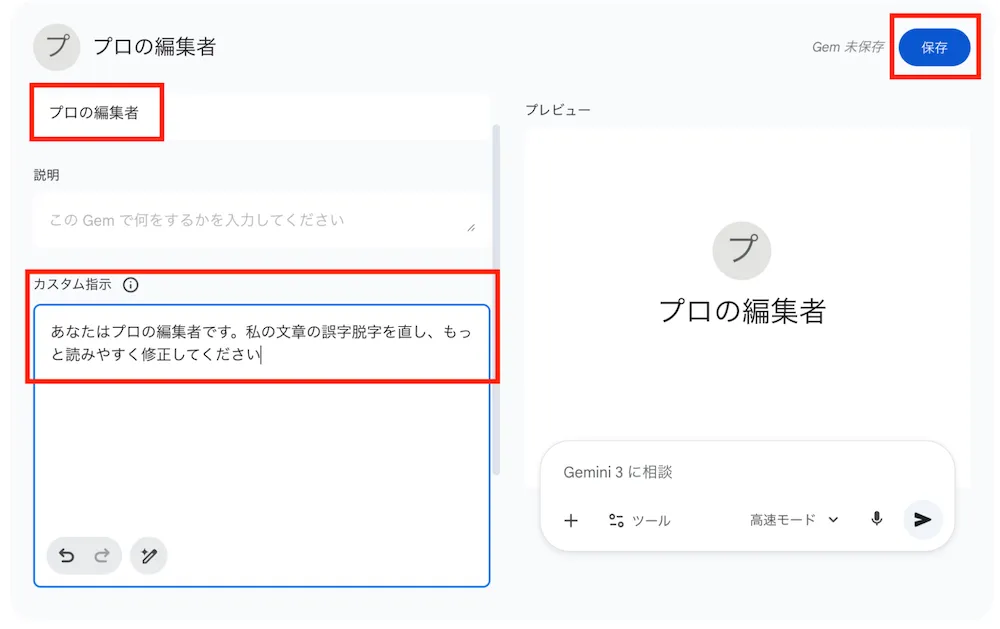Click the description box resize handle

click(471, 227)
